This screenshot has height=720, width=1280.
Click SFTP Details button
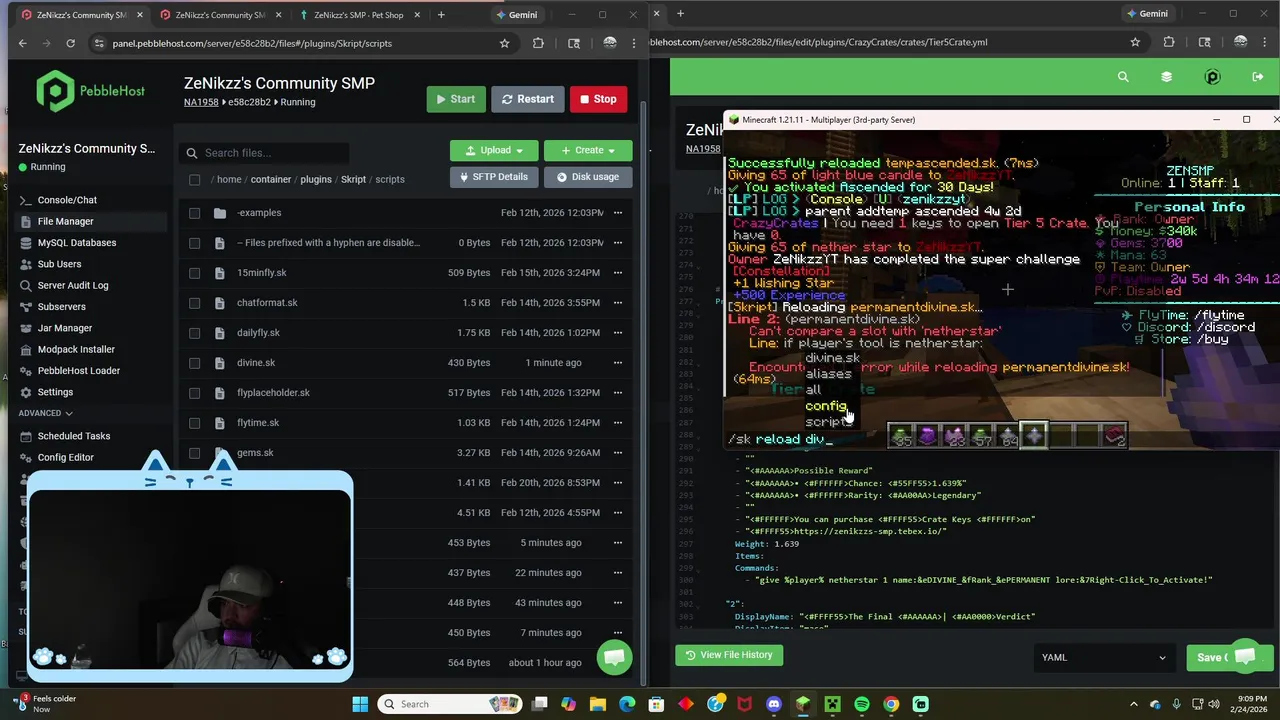494,177
